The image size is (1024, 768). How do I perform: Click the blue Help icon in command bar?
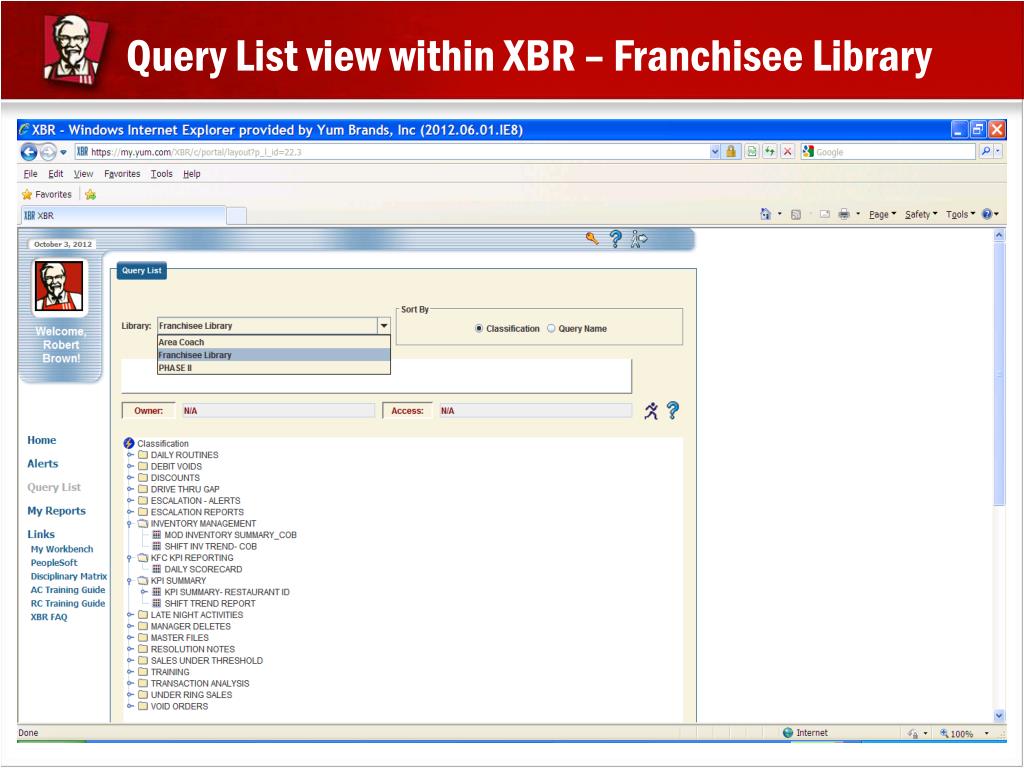987,214
